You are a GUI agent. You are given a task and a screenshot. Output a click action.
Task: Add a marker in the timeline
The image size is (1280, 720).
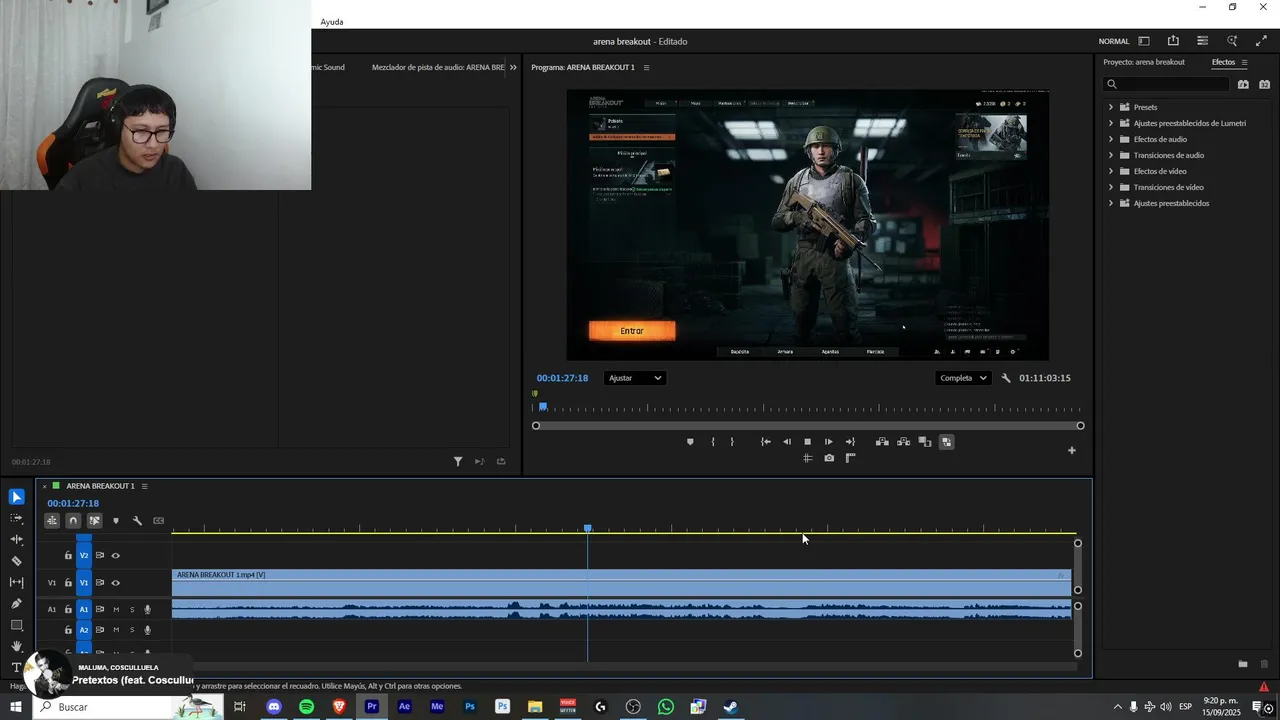point(116,521)
